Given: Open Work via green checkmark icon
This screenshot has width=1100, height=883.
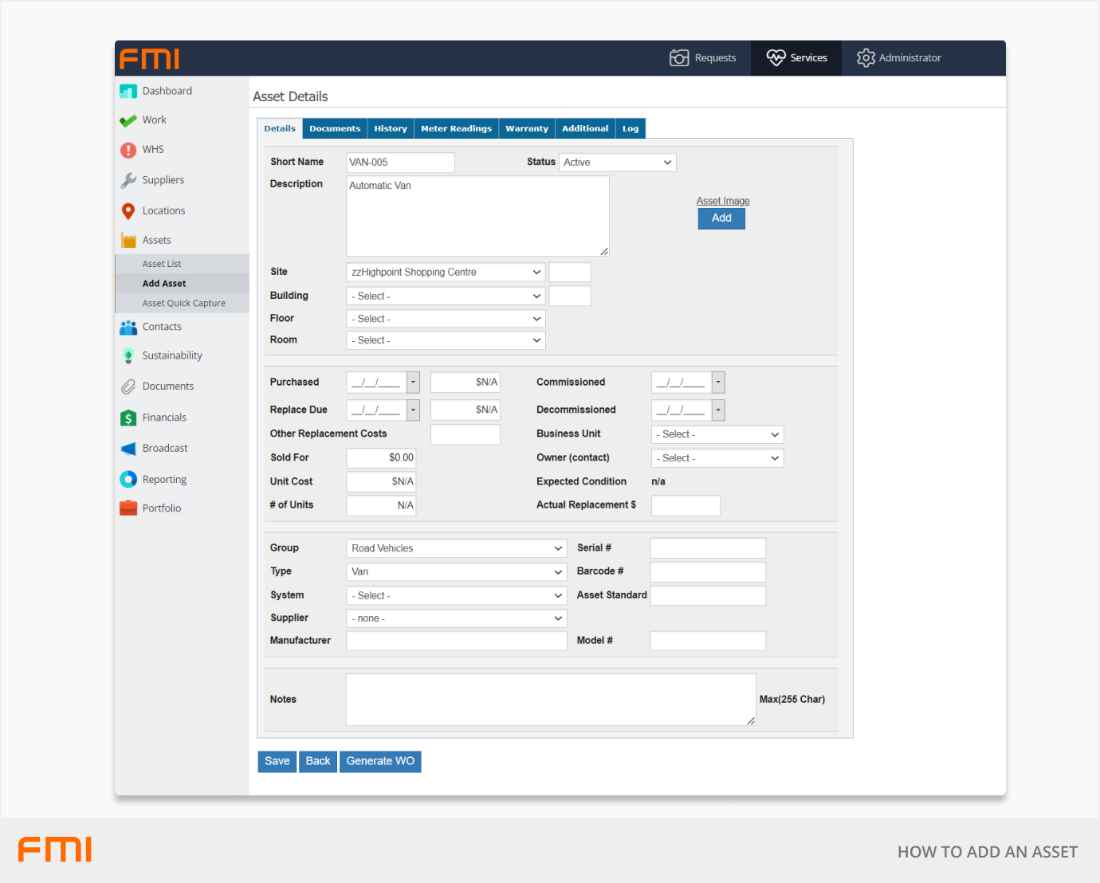Looking at the screenshot, I should click(x=128, y=120).
